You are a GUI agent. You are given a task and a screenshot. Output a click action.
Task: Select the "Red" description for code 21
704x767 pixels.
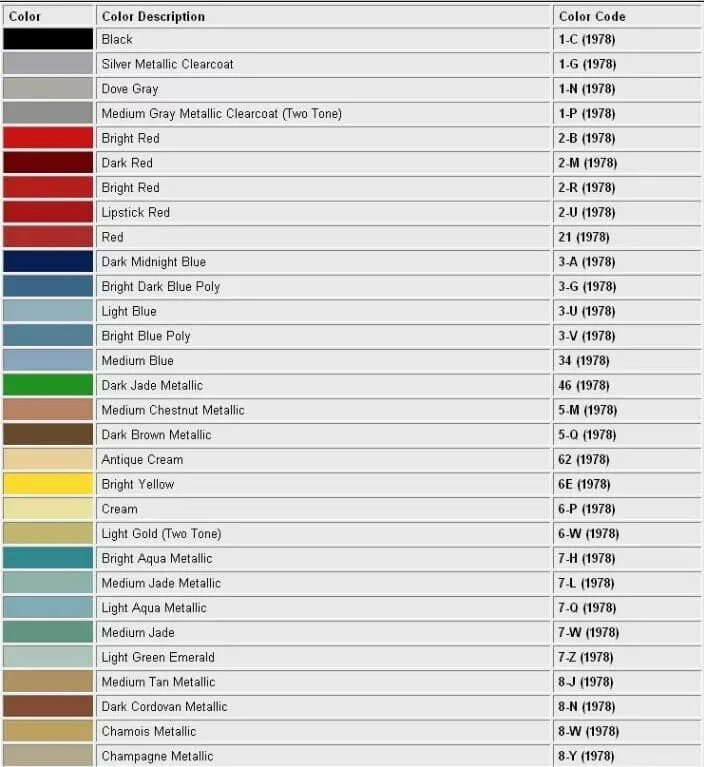[113, 237]
